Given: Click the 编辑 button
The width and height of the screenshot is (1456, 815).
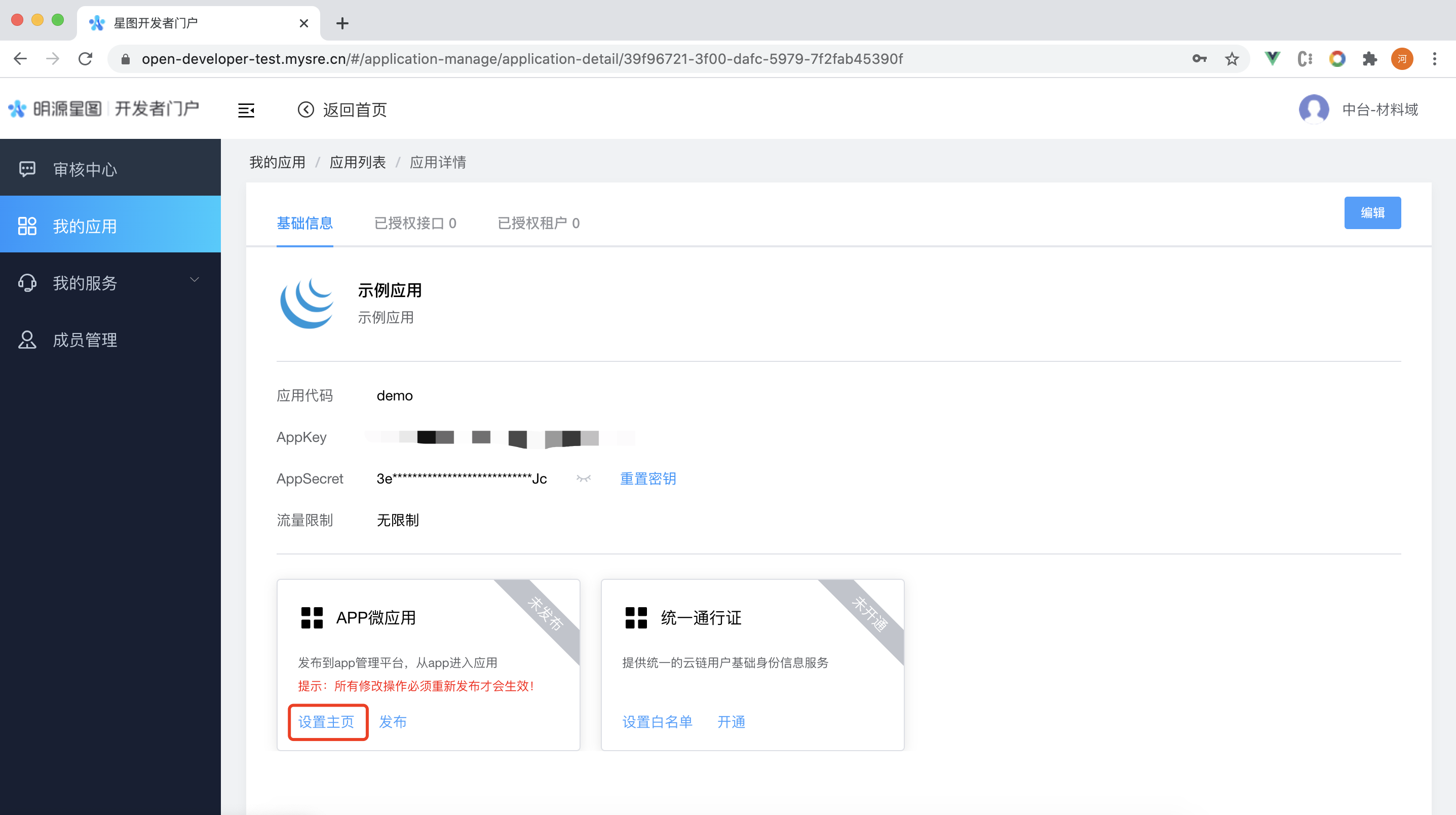Looking at the screenshot, I should (x=1372, y=213).
